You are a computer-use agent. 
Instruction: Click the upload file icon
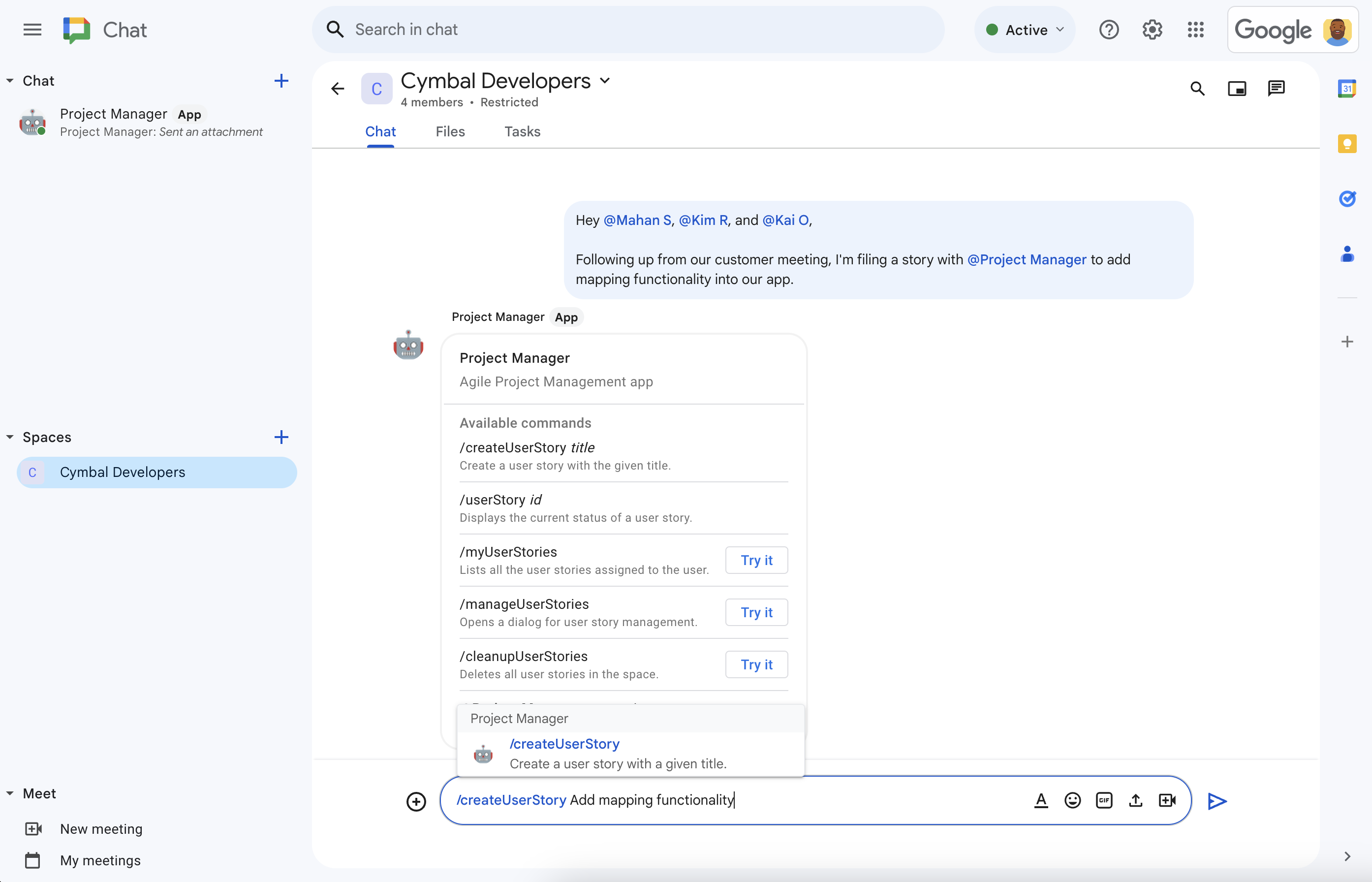pyautogui.click(x=1135, y=799)
